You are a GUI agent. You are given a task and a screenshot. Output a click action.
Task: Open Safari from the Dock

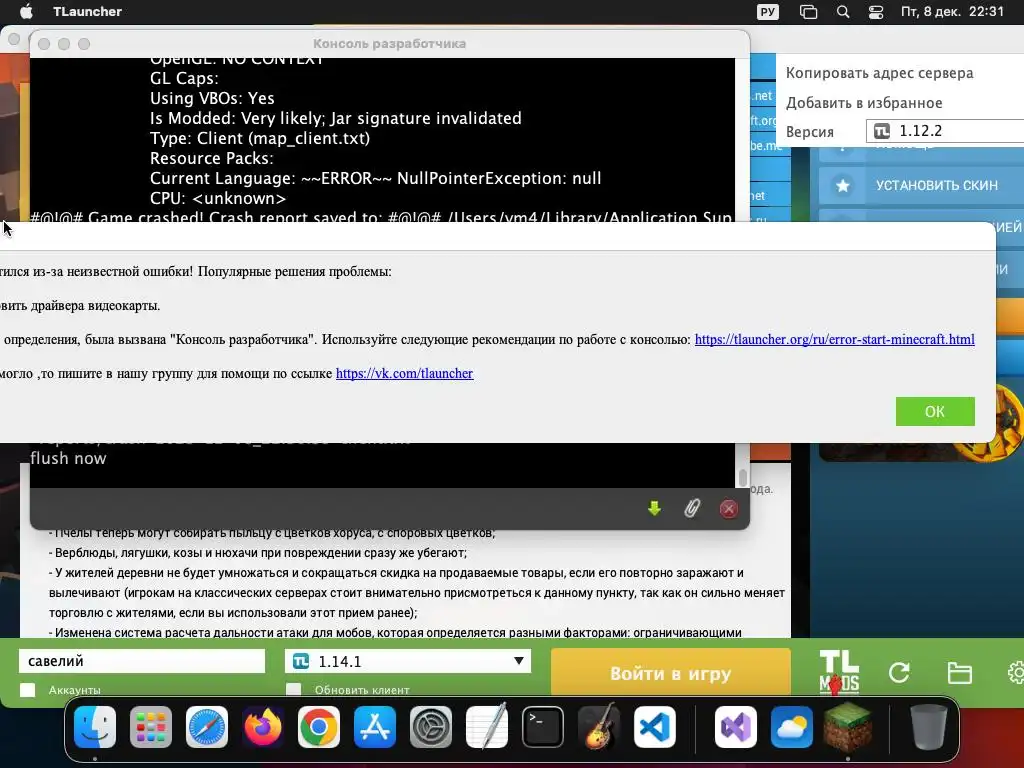(x=207, y=726)
